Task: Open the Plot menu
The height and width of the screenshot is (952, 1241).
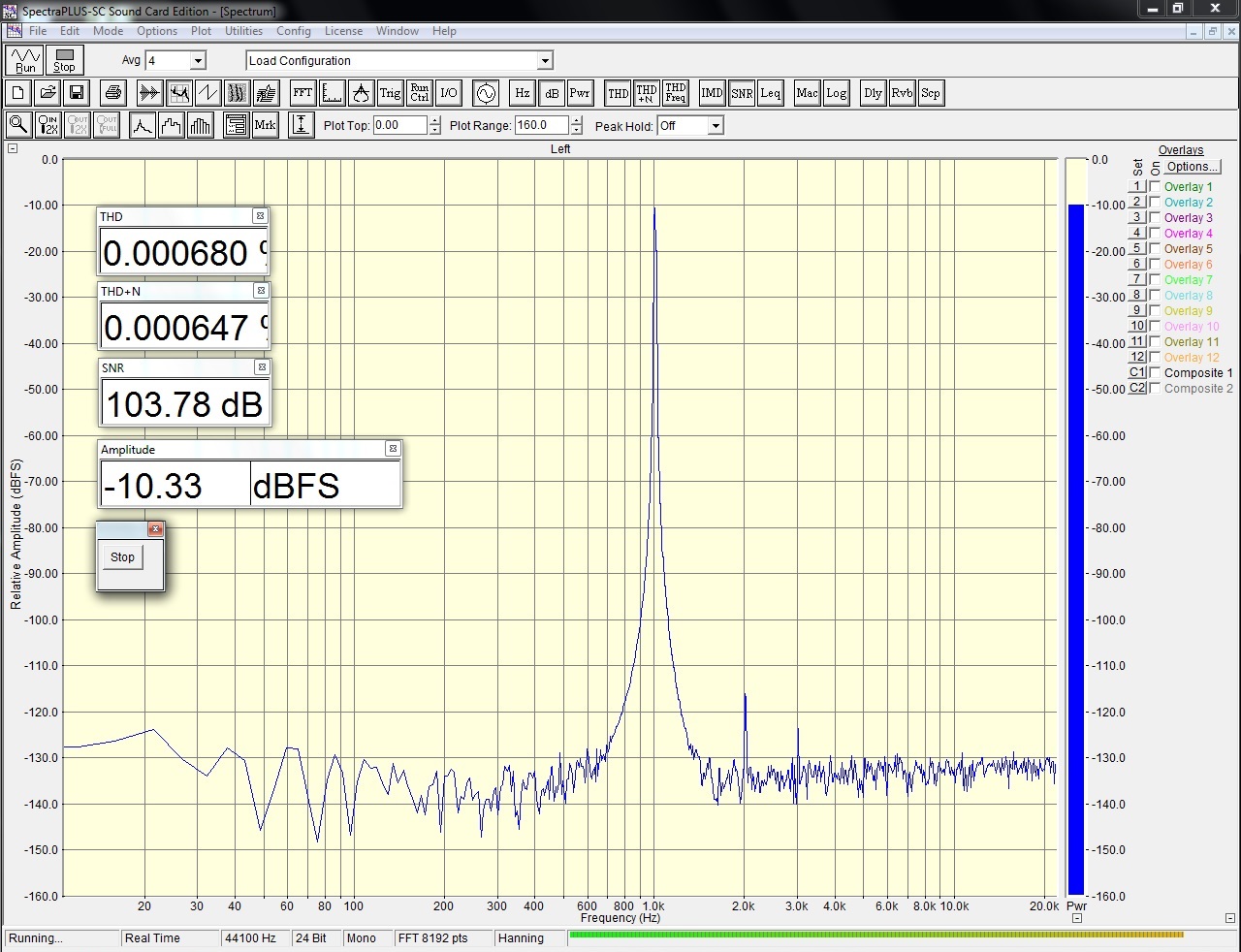Action: [201, 31]
